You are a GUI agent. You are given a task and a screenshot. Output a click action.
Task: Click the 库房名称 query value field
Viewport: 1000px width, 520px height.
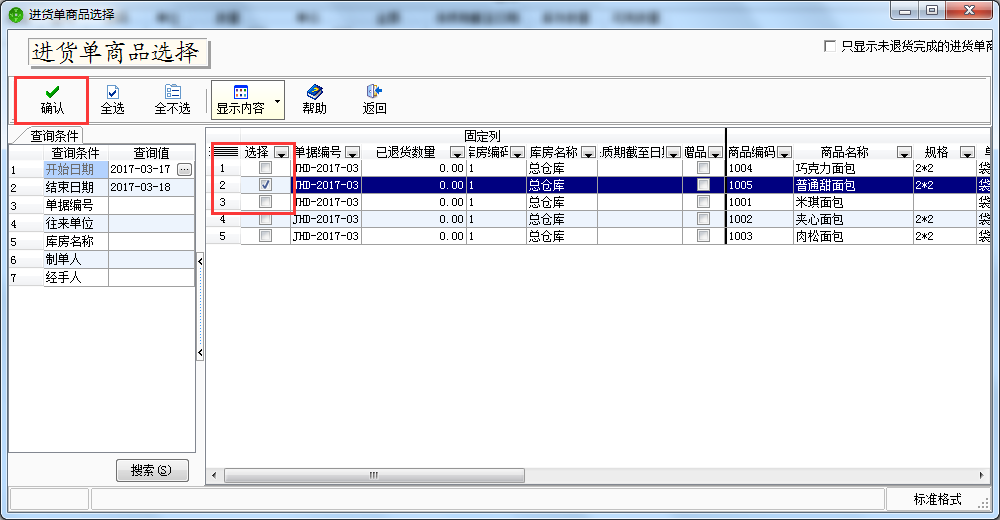pyautogui.click(x=151, y=241)
